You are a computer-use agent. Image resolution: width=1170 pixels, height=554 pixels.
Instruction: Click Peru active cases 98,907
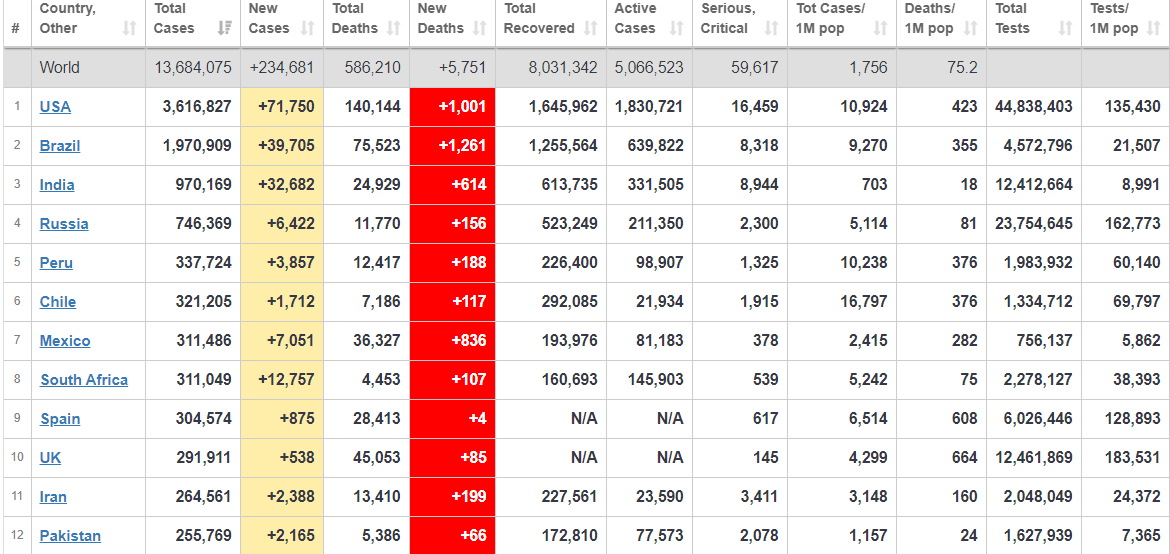pos(660,263)
